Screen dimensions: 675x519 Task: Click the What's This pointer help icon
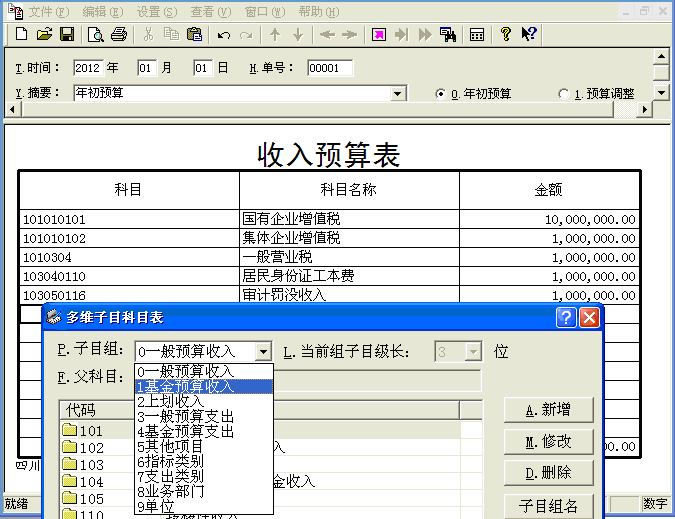(529, 34)
